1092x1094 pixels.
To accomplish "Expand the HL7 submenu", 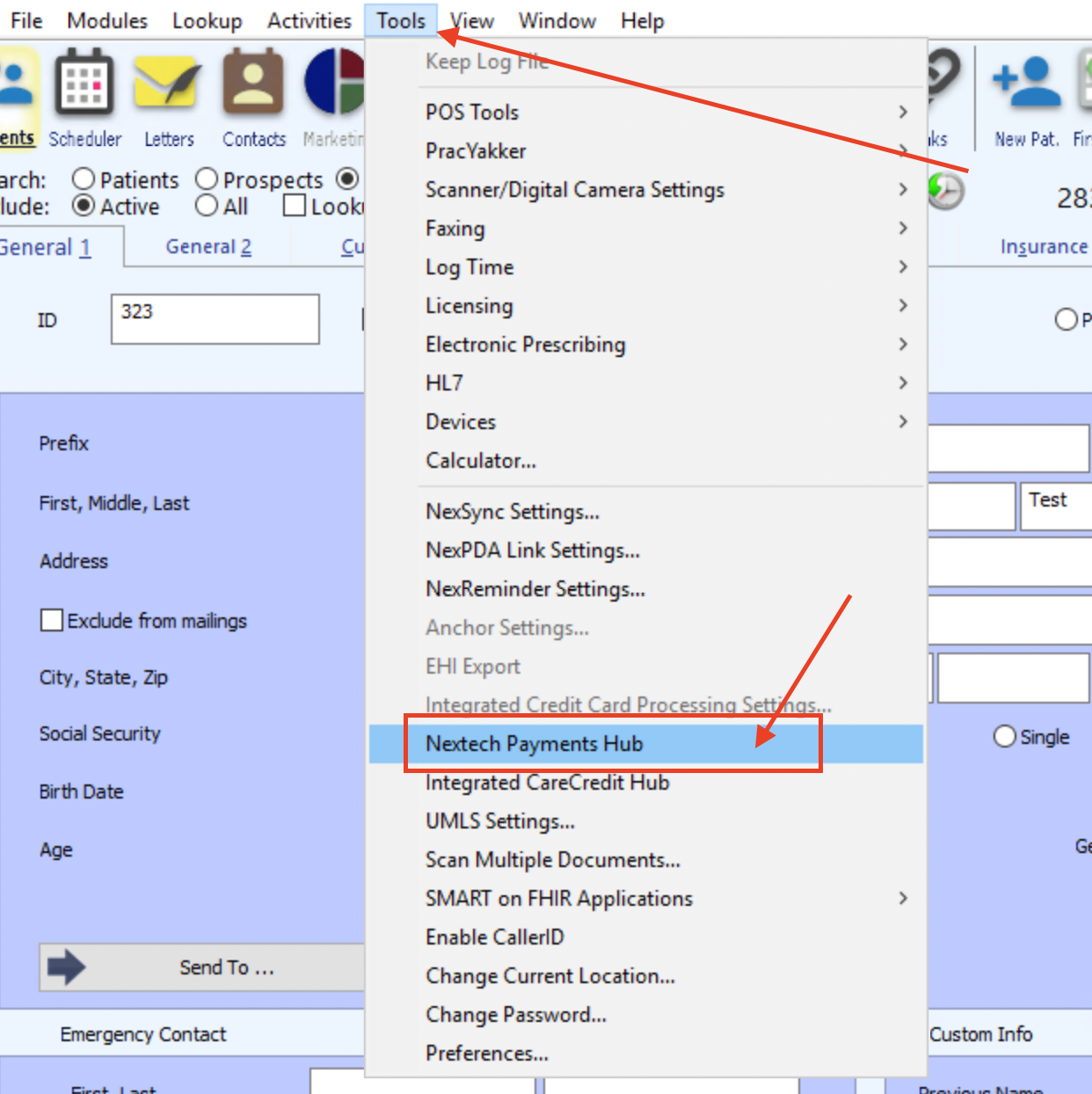I will click(x=646, y=383).
